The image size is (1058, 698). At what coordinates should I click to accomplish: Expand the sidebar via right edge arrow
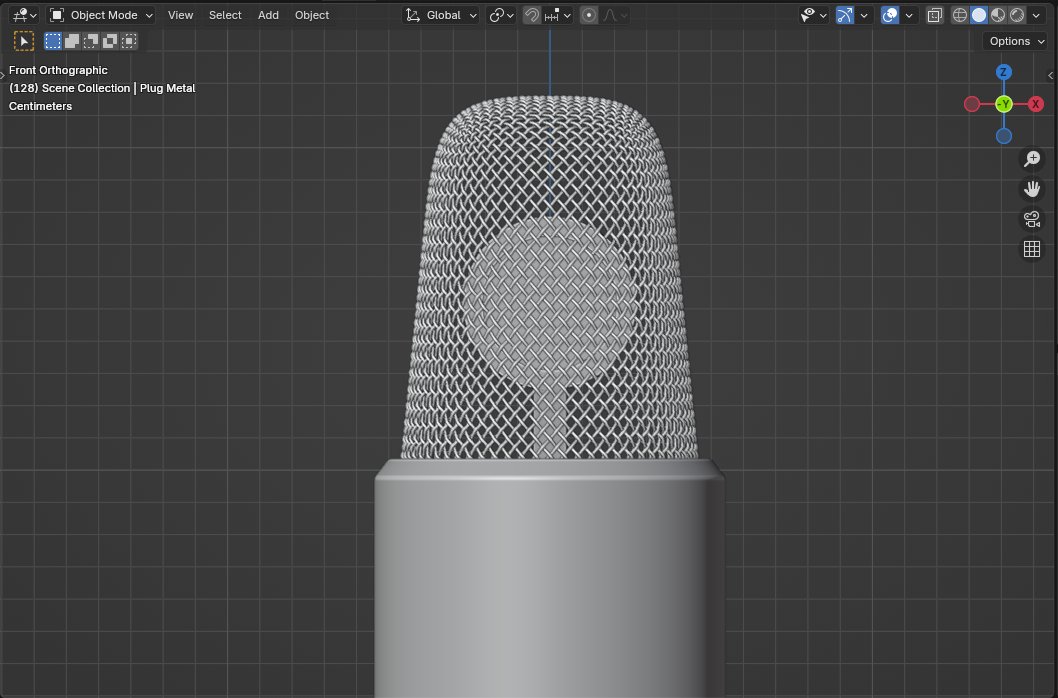pos(1051,76)
